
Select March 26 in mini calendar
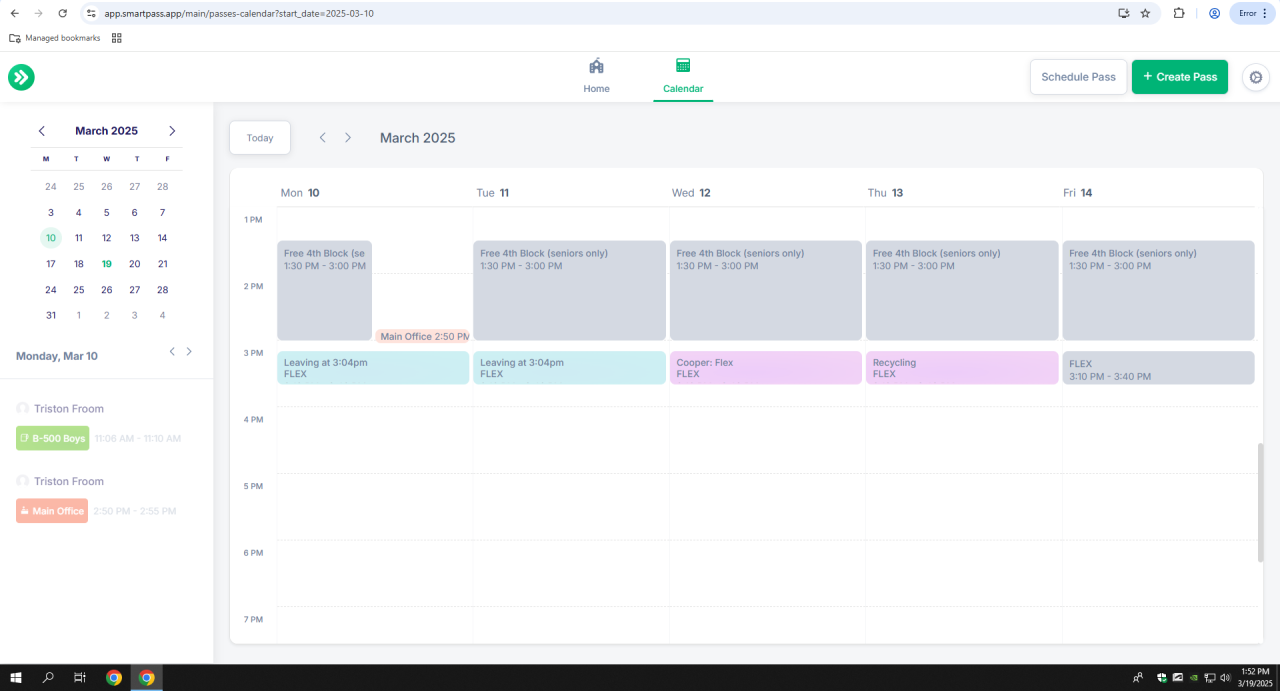pos(107,290)
